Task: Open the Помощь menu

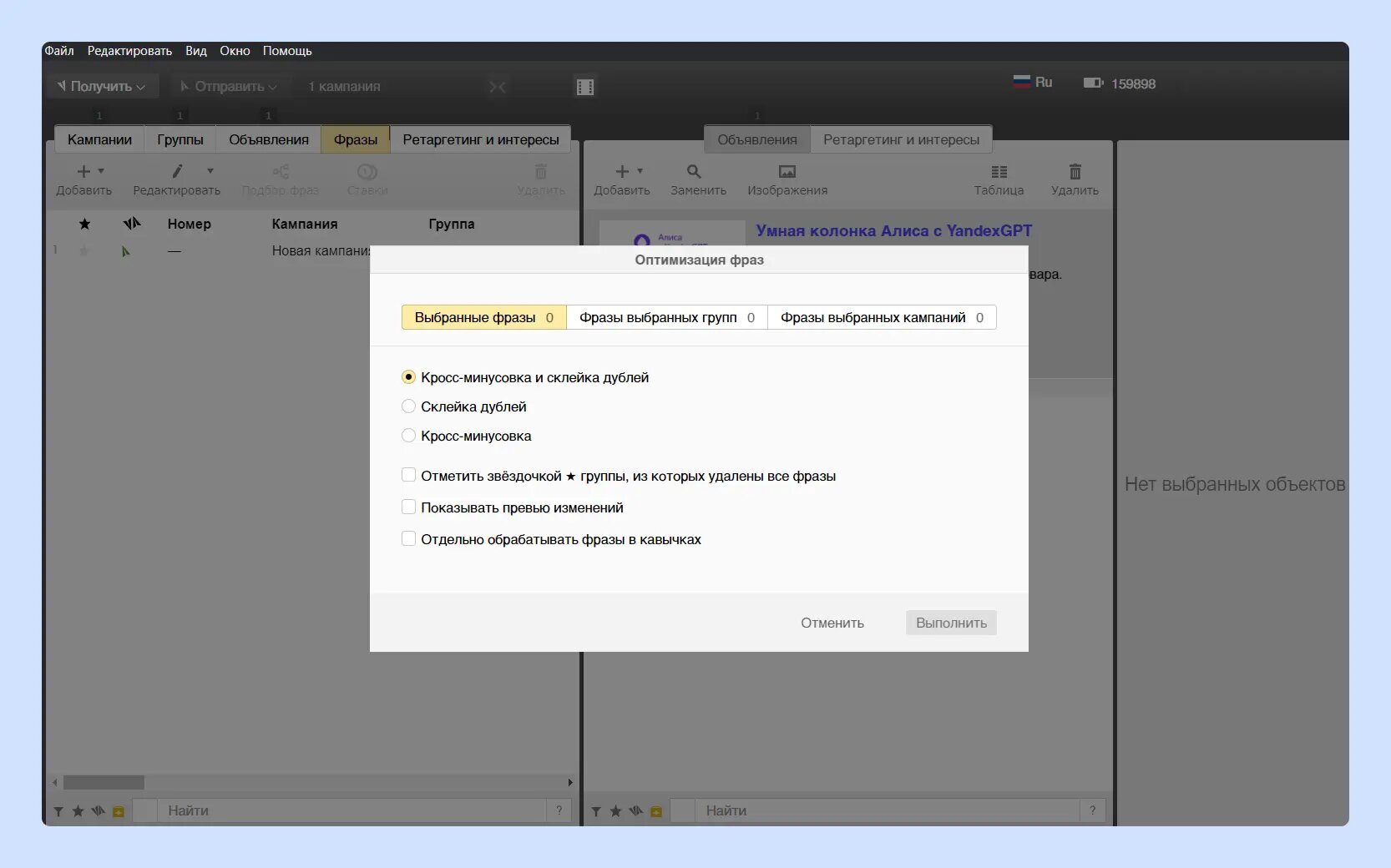Action: (287, 51)
